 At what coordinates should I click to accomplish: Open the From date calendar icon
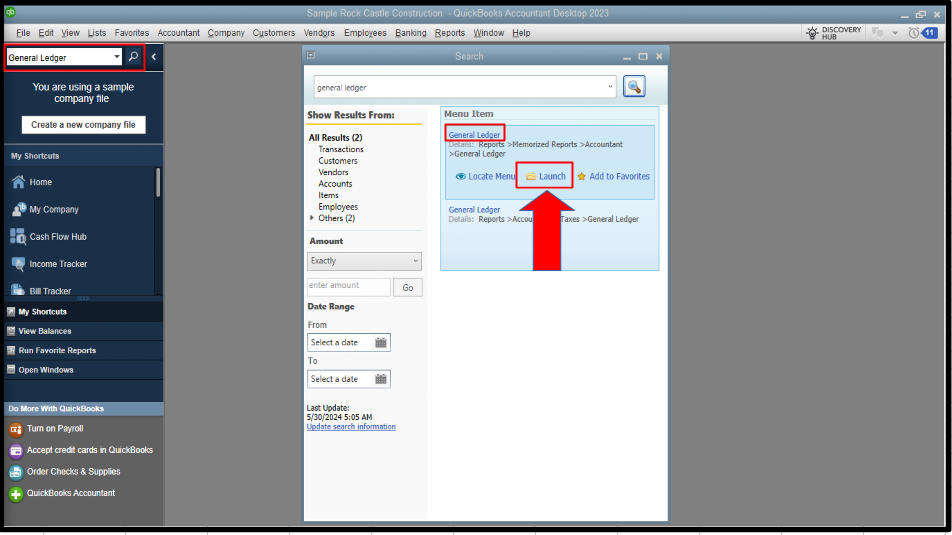pyautogui.click(x=381, y=342)
